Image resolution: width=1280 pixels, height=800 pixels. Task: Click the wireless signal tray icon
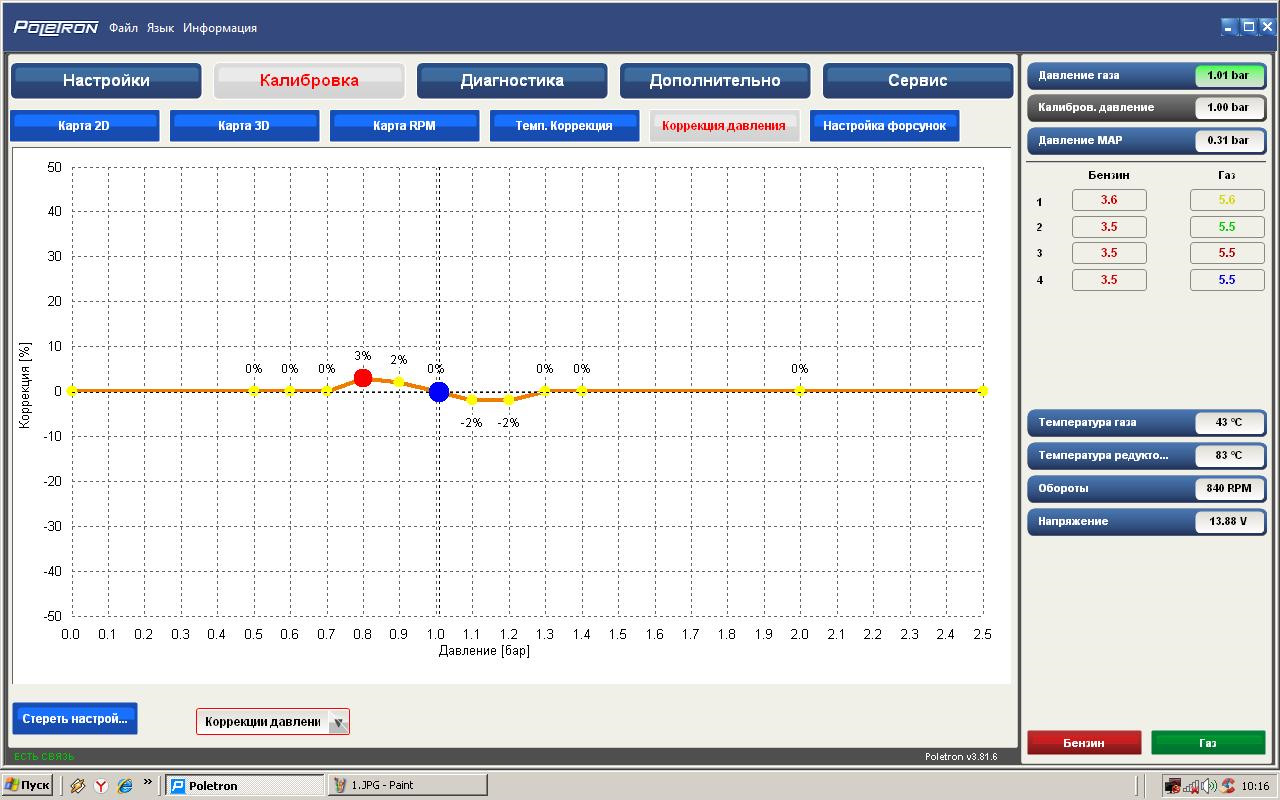coord(1193,786)
